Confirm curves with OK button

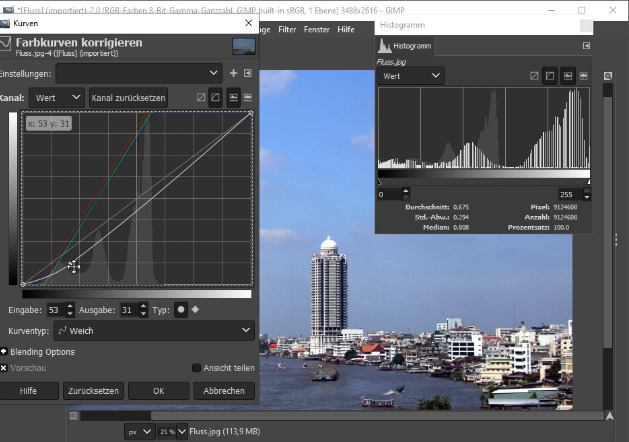[x=159, y=391]
